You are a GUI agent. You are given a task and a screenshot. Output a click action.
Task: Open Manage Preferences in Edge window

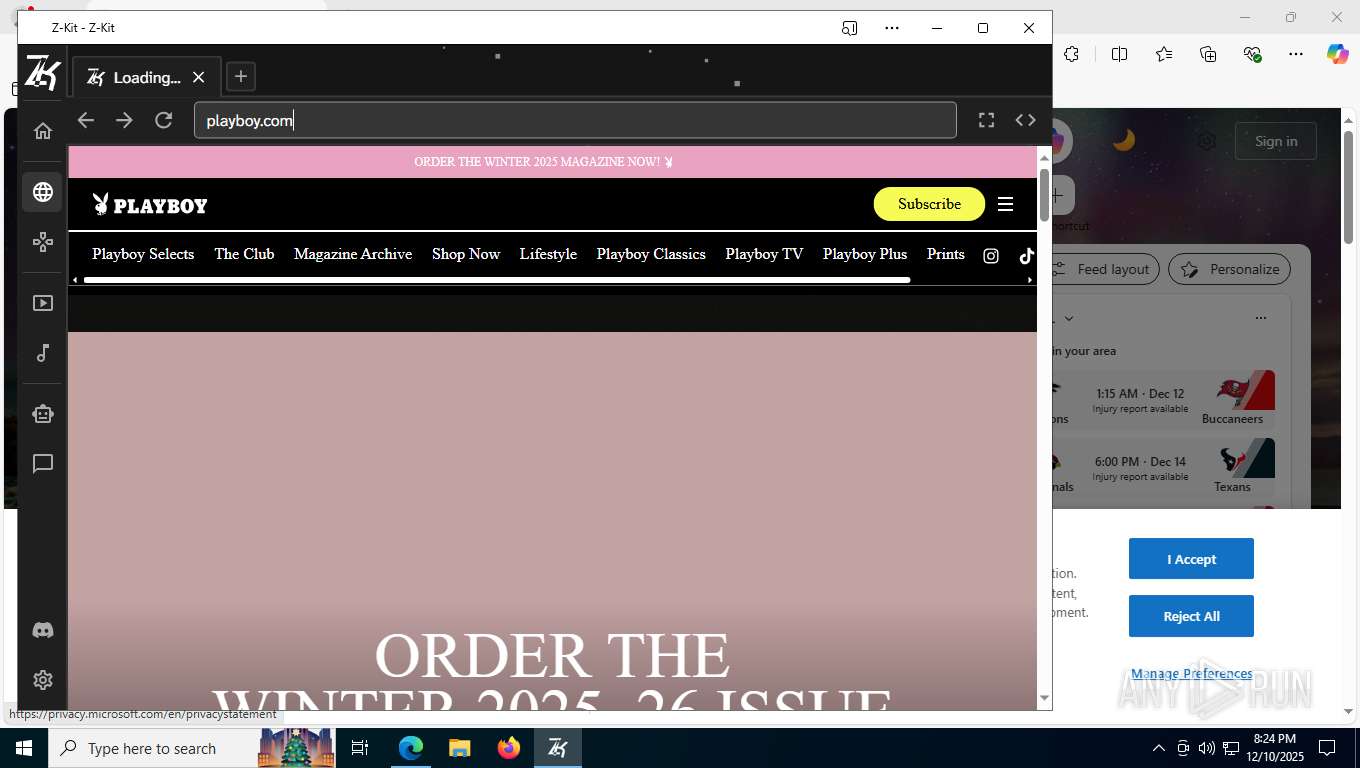pyautogui.click(x=1191, y=674)
